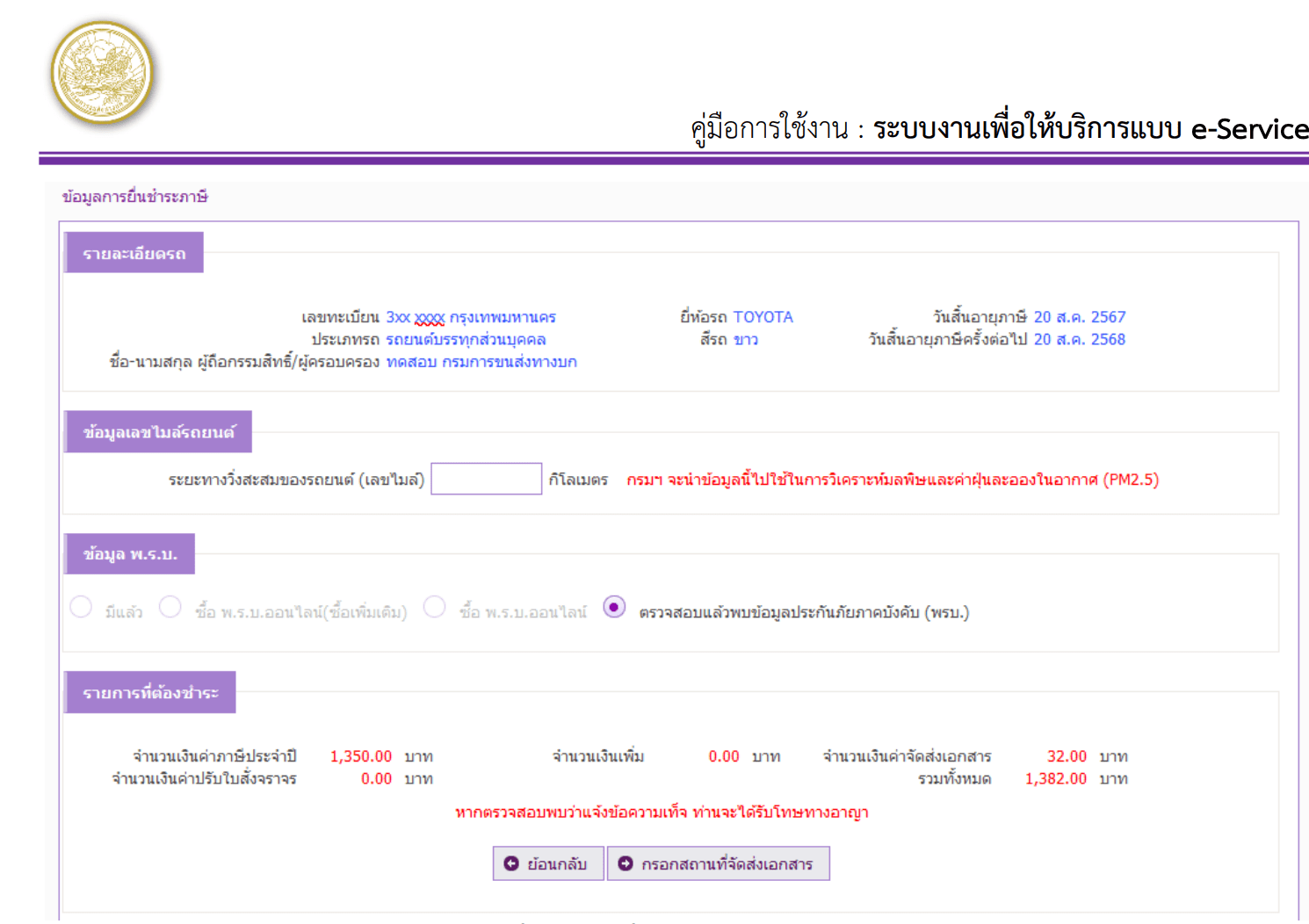Click the ข้อมูลเลขไมล์รถยนต์ section header
The width and height of the screenshot is (1309, 924).
(x=158, y=432)
